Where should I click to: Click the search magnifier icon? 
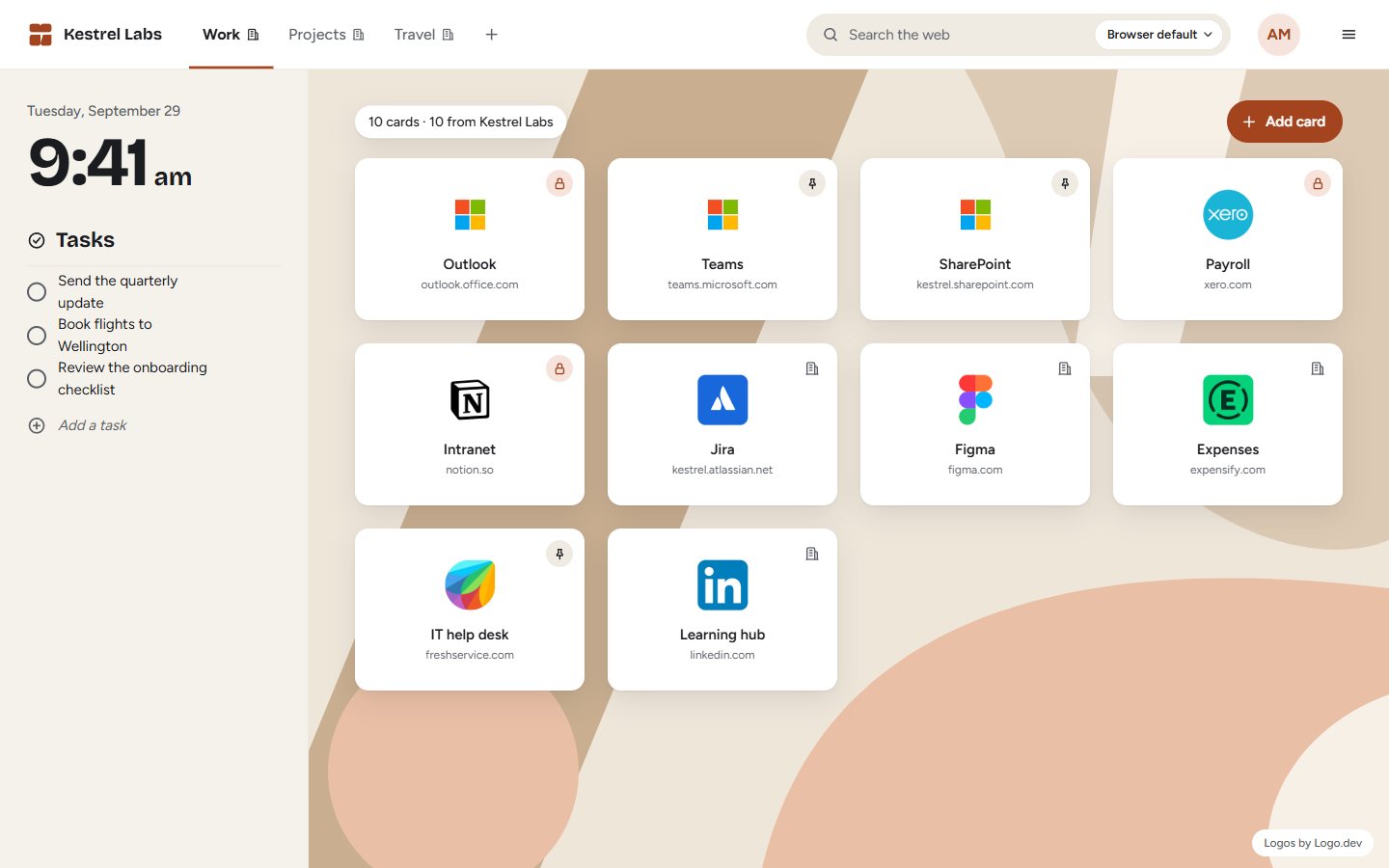(x=831, y=35)
